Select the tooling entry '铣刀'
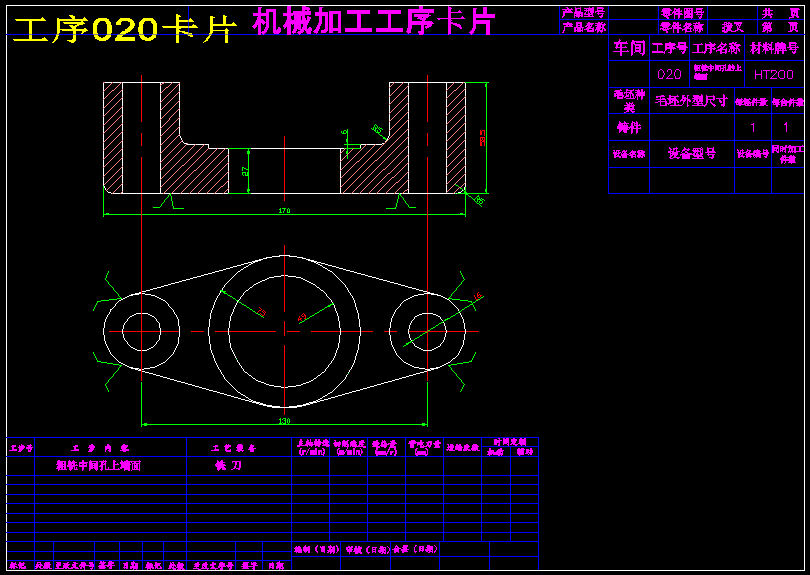 228,465
